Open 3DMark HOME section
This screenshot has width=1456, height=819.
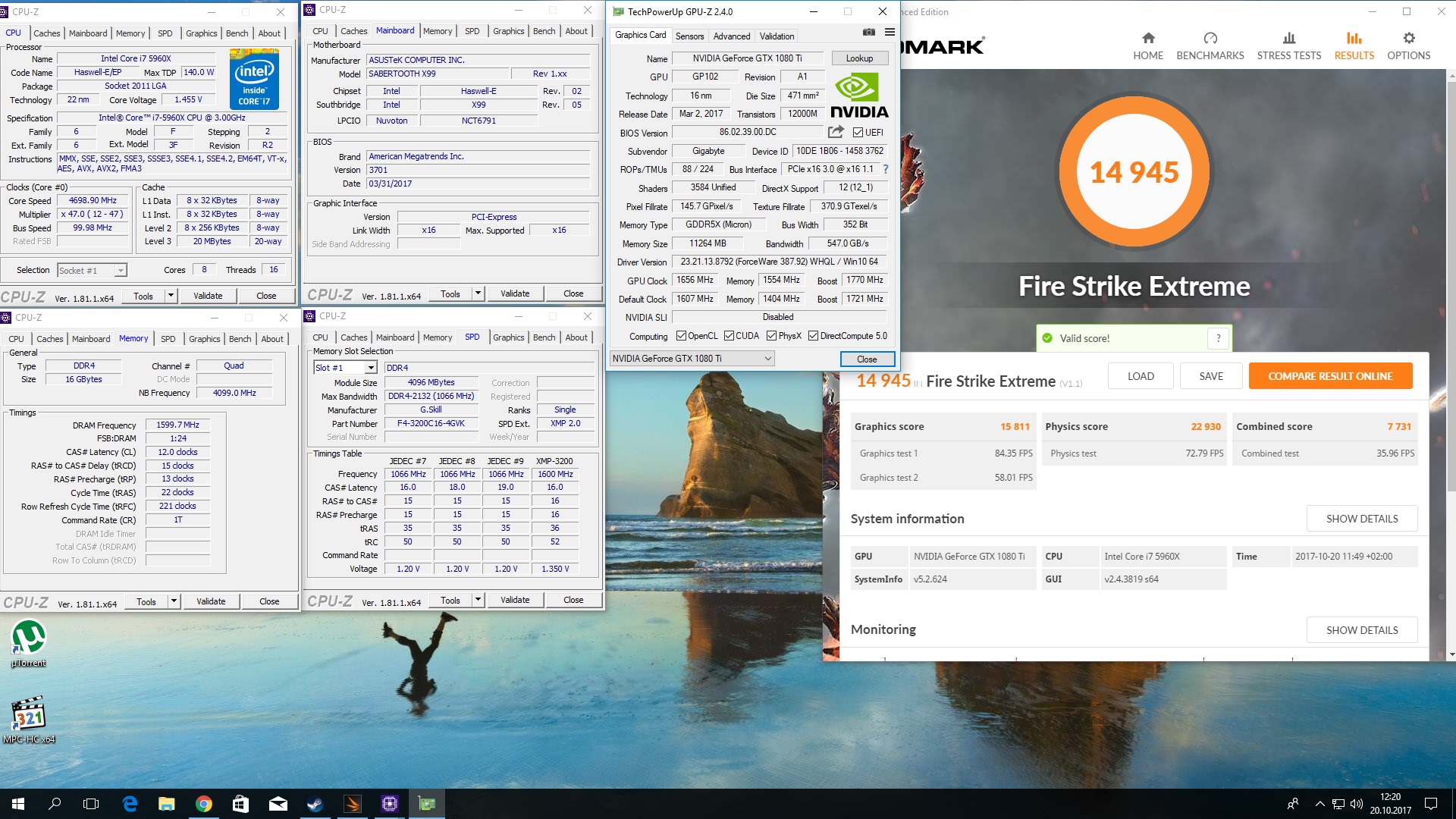coord(1148,45)
